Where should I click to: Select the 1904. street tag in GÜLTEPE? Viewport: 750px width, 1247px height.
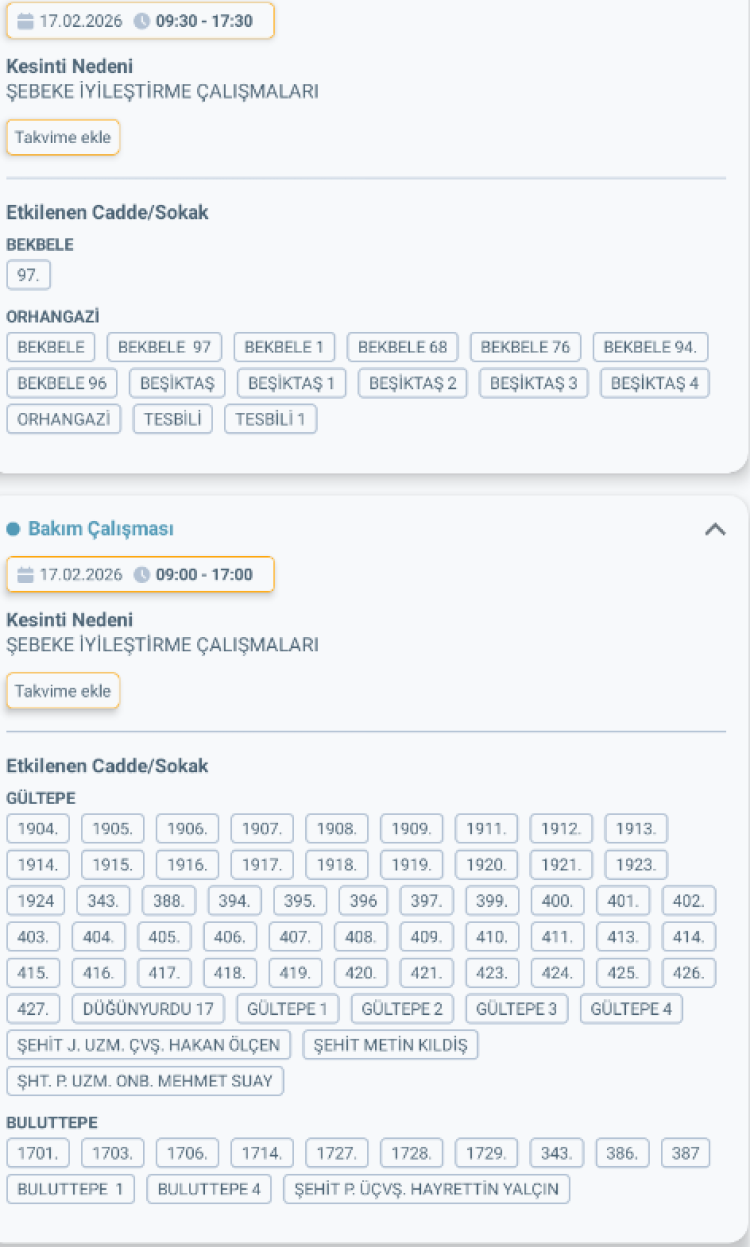click(x=38, y=829)
